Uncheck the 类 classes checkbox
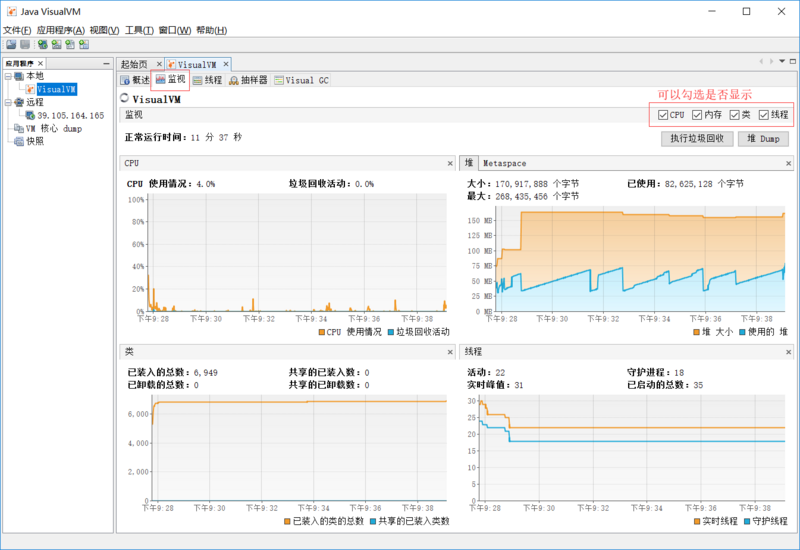 pyautogui.click(x=734, y=115)
